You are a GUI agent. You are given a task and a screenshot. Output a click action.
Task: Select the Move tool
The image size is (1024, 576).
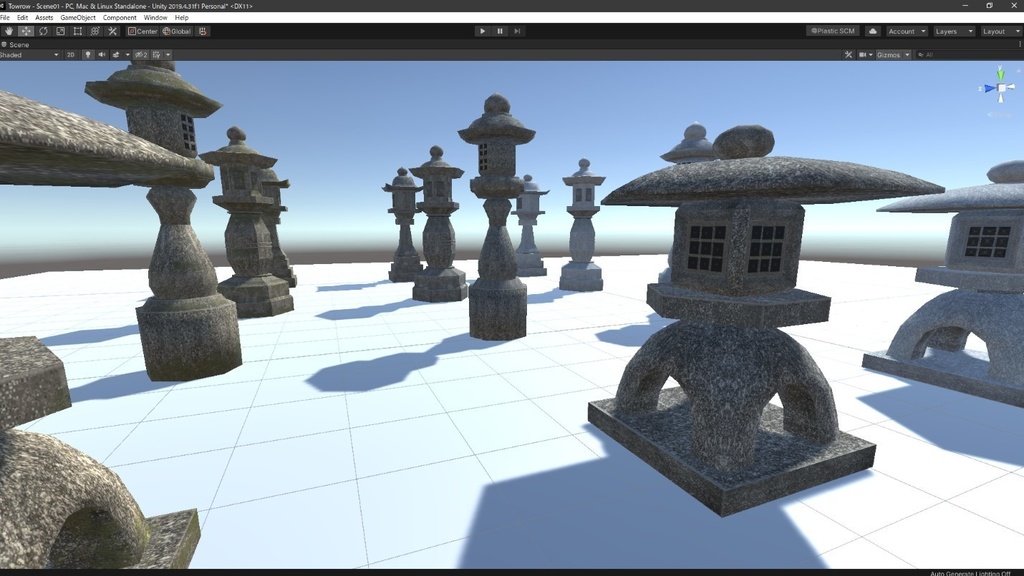(x=26, y=31)
